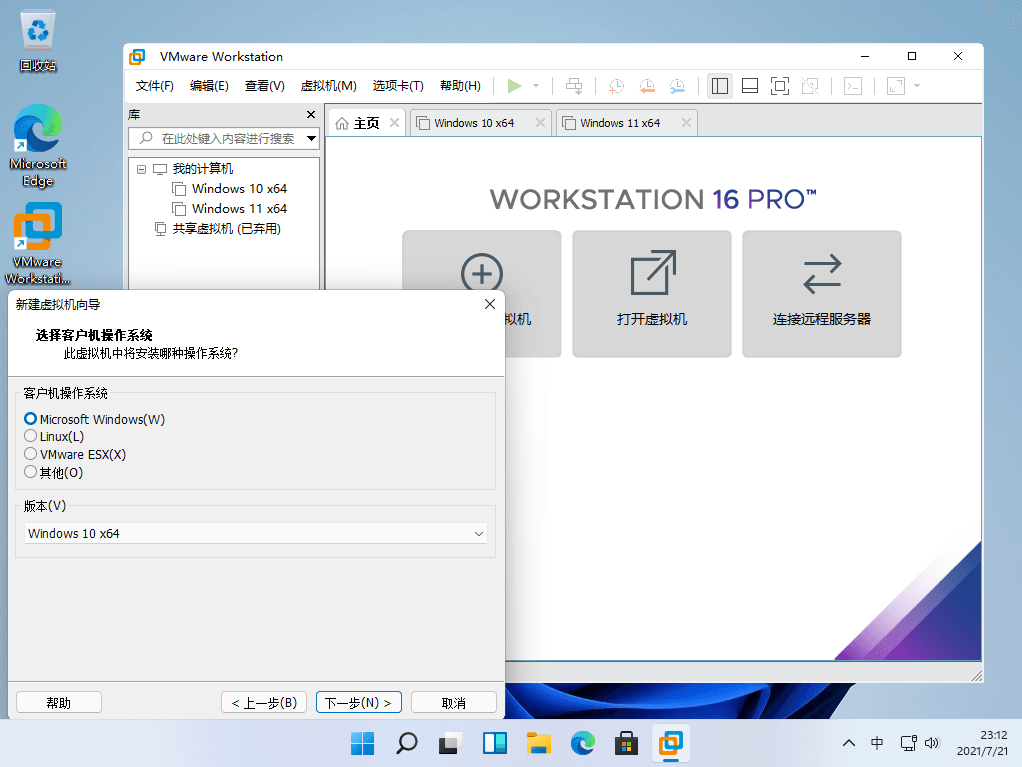
Task: Click the Unity mode toolbar icon
Action: pyautogui.click(x=810, y=86)
